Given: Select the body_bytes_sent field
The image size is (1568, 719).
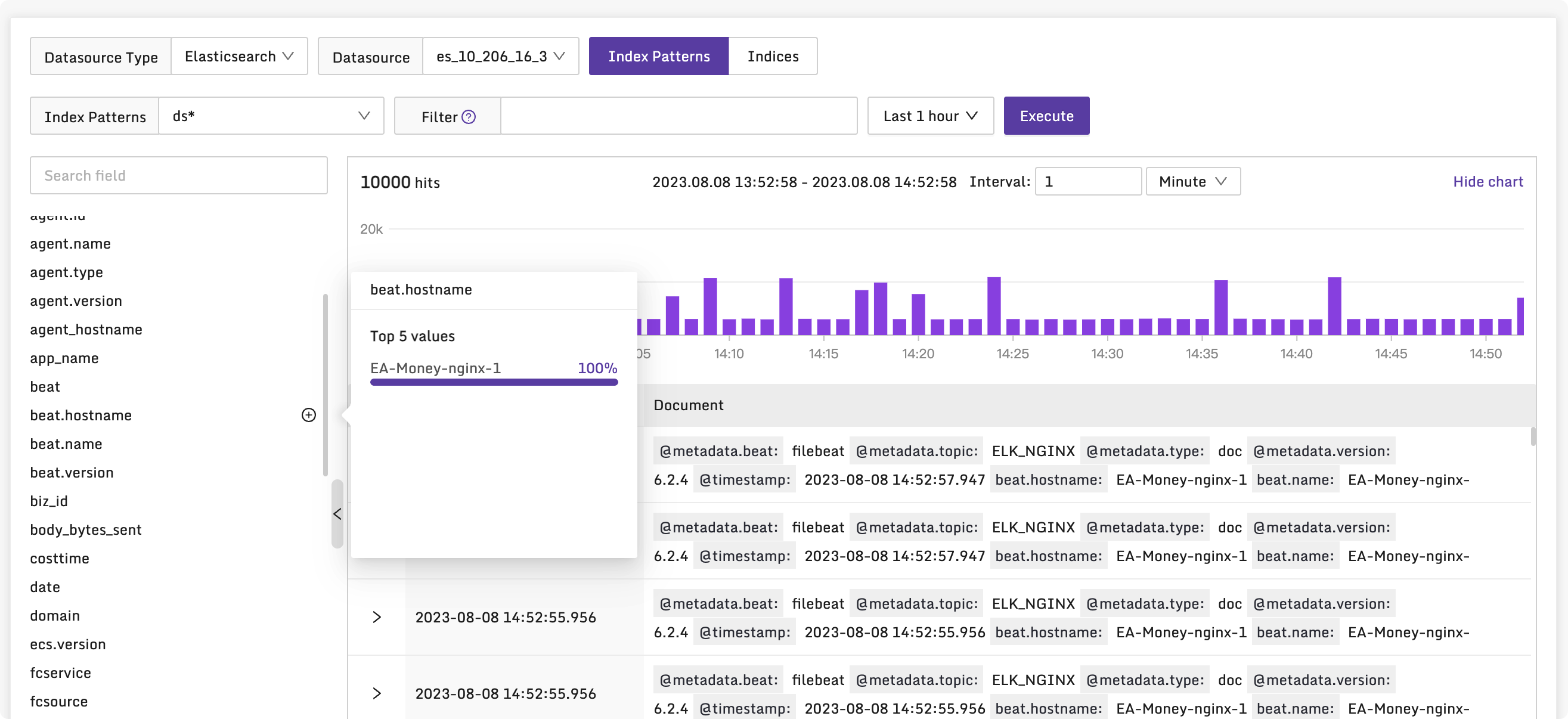Looking at the screenshot, I should point(86,529).
